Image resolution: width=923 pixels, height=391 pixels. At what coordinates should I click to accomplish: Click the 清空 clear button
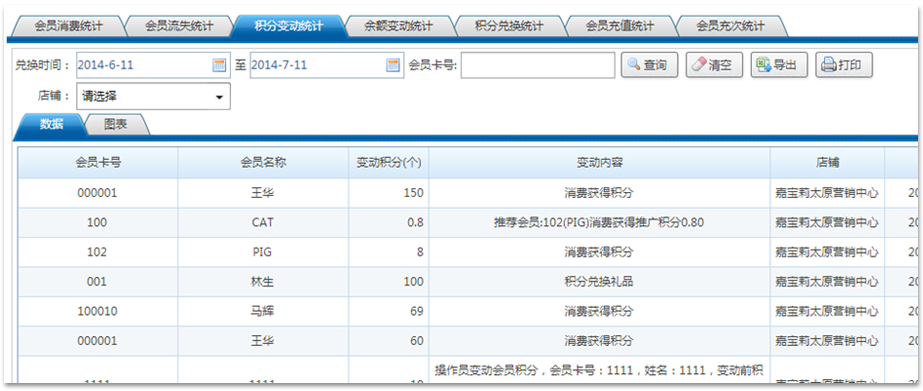click(714, 65)
